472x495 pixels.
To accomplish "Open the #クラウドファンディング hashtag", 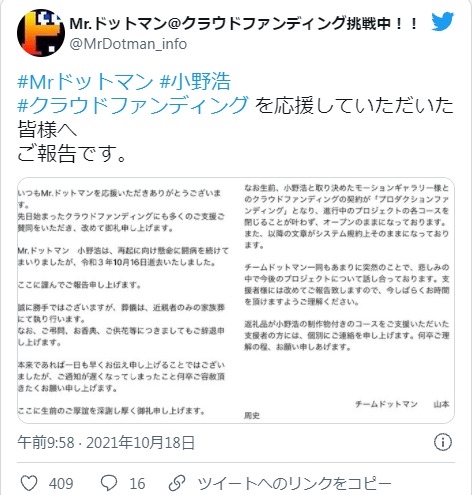I will tap(133, 105).
